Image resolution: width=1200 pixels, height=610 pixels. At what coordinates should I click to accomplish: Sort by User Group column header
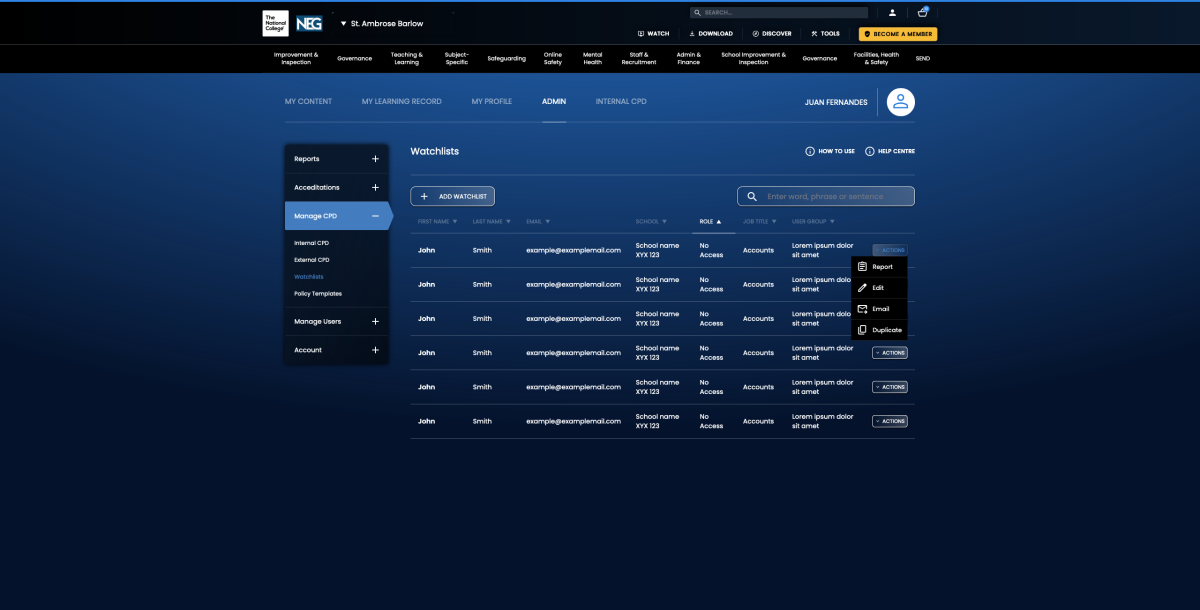point(813,221)
